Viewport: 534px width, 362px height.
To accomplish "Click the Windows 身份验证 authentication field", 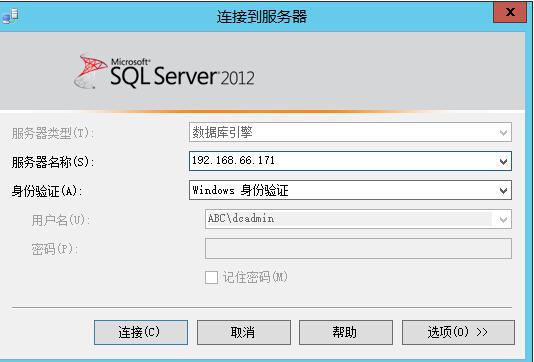I will (350, 190).
